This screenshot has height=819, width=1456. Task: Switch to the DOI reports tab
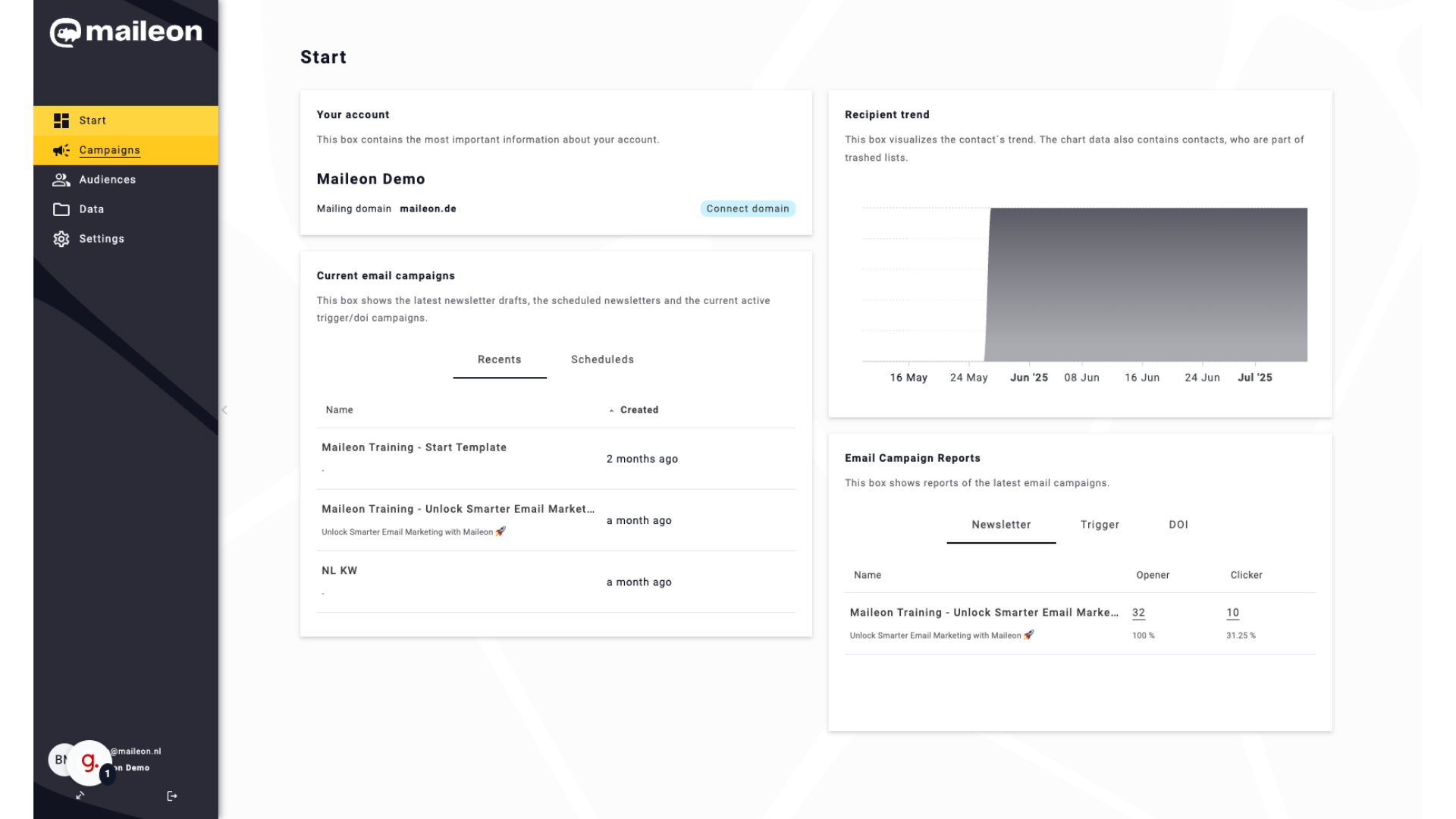pyautogui.click(x=1178, y=525)
